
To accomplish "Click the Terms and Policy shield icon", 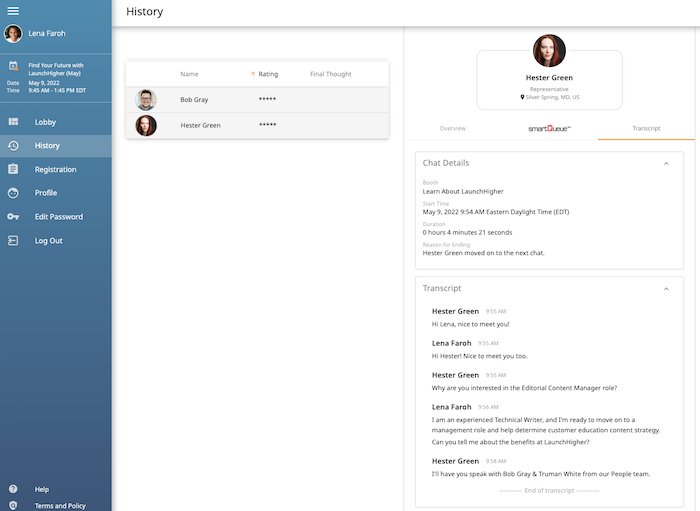I will pyautogui.click(x=13, y=506).
